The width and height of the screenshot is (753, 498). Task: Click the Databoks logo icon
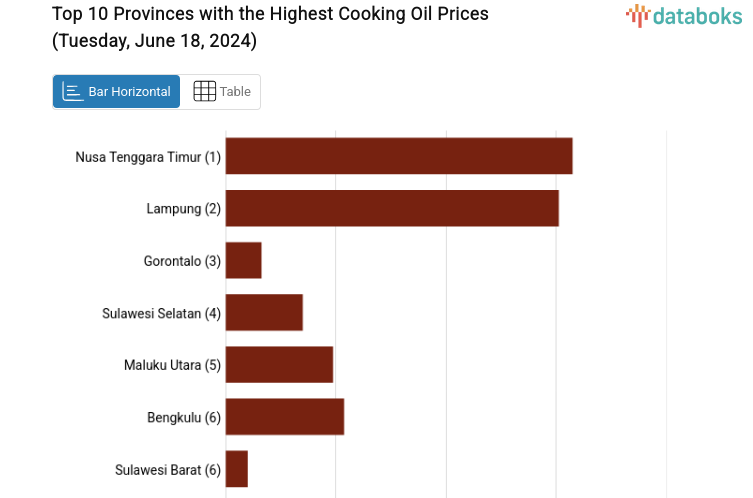tap(637, 15)
